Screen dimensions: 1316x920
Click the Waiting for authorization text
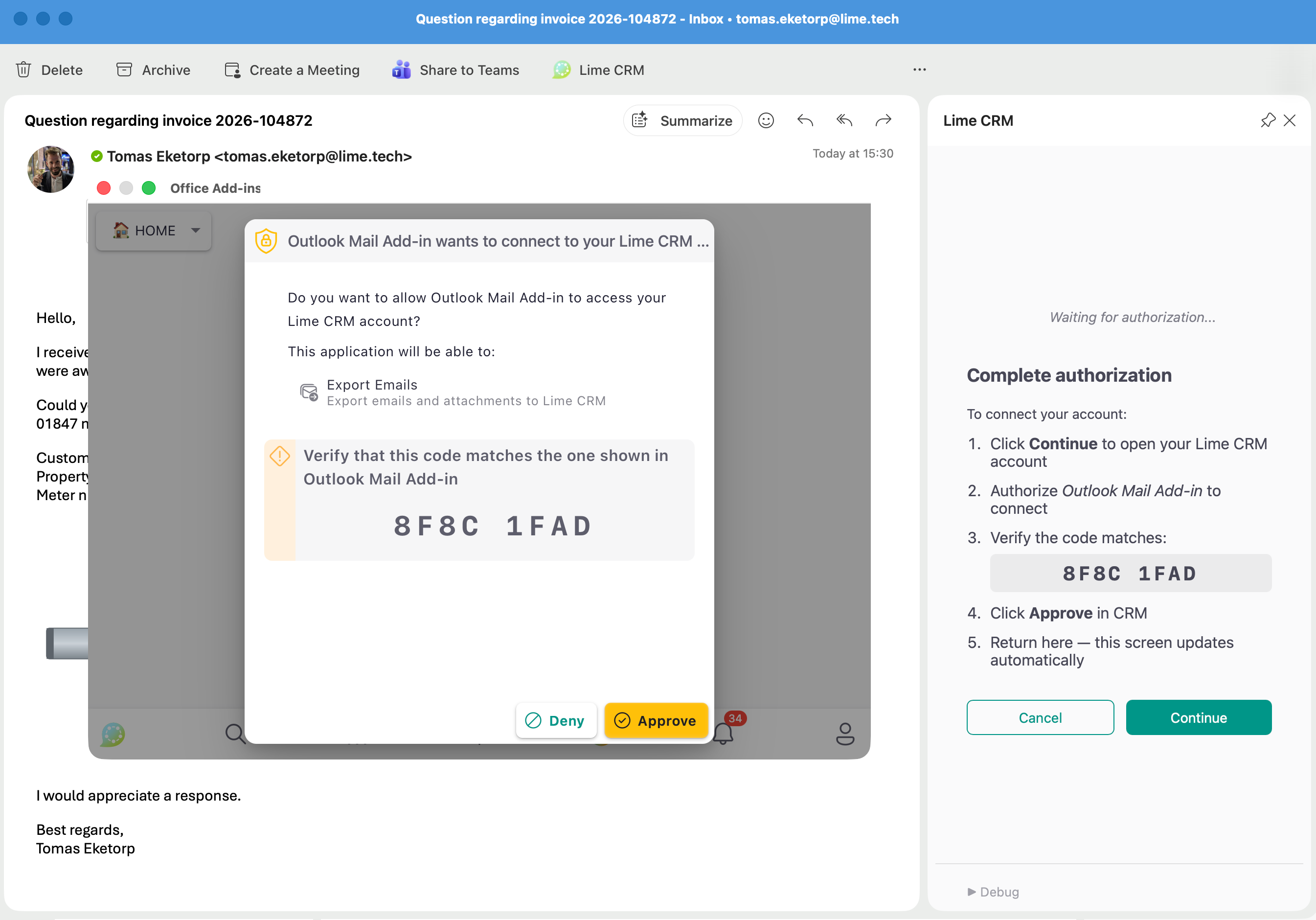coord(1132,317)
